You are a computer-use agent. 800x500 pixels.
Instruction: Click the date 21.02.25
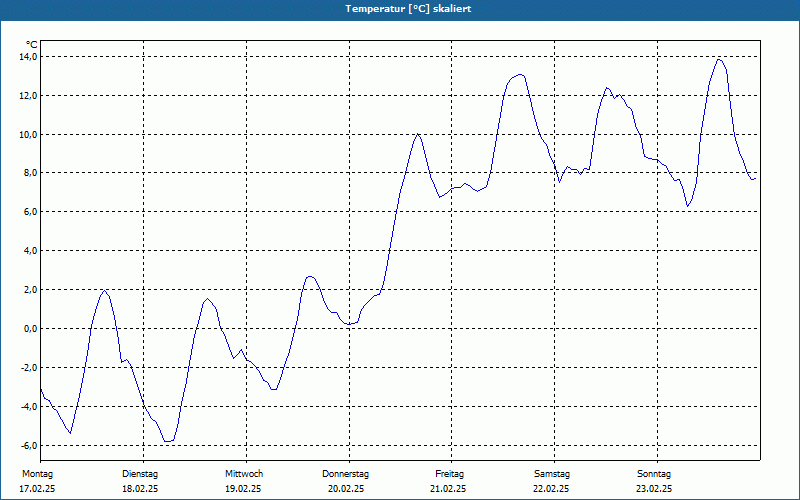click(x=448, y=489)
